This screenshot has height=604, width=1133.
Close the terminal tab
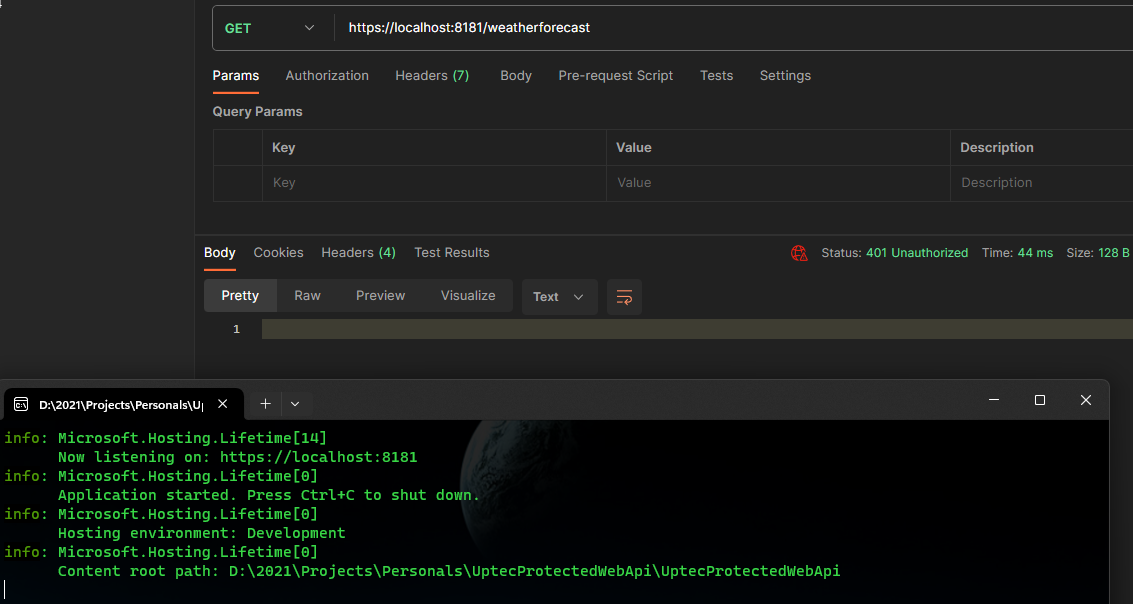223,404
